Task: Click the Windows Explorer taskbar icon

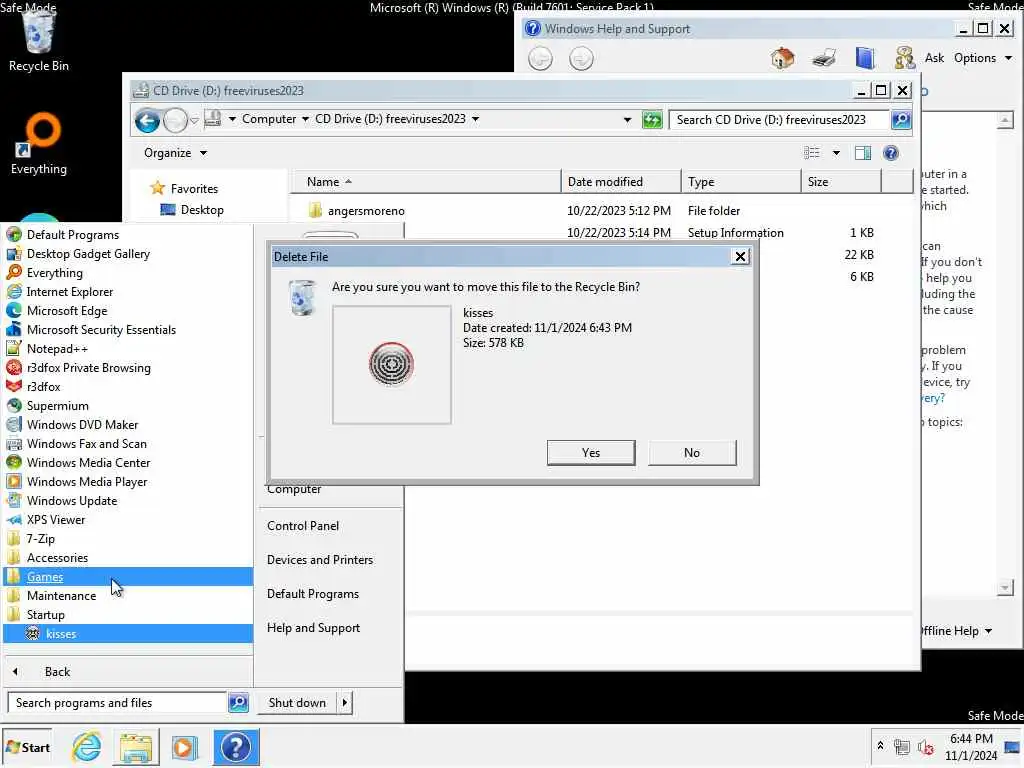Action: (x=136, y=747)
